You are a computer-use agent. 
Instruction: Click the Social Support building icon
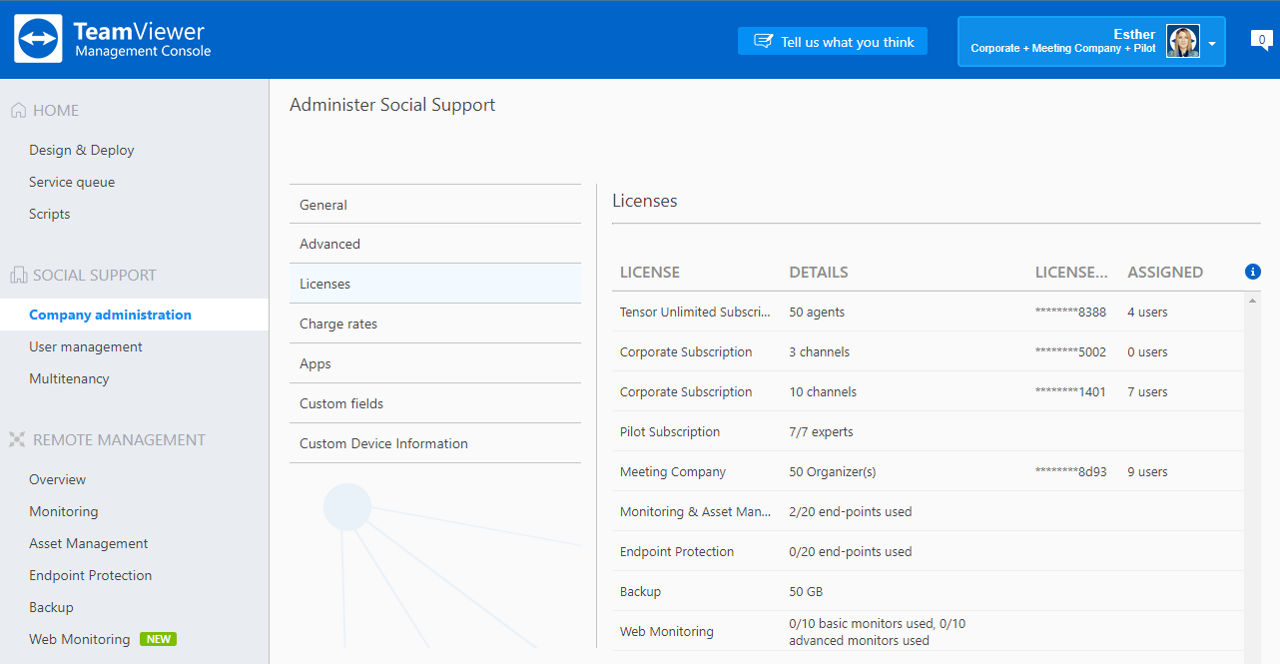click(x=18, y=275)
